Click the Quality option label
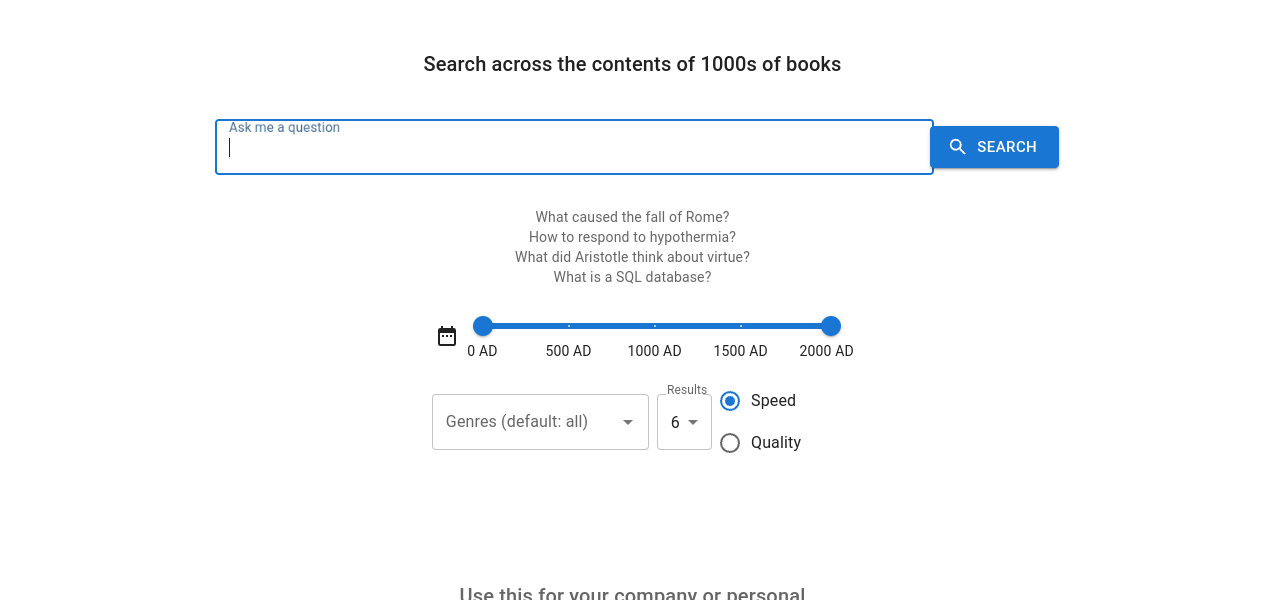 (x=776, y=443)
